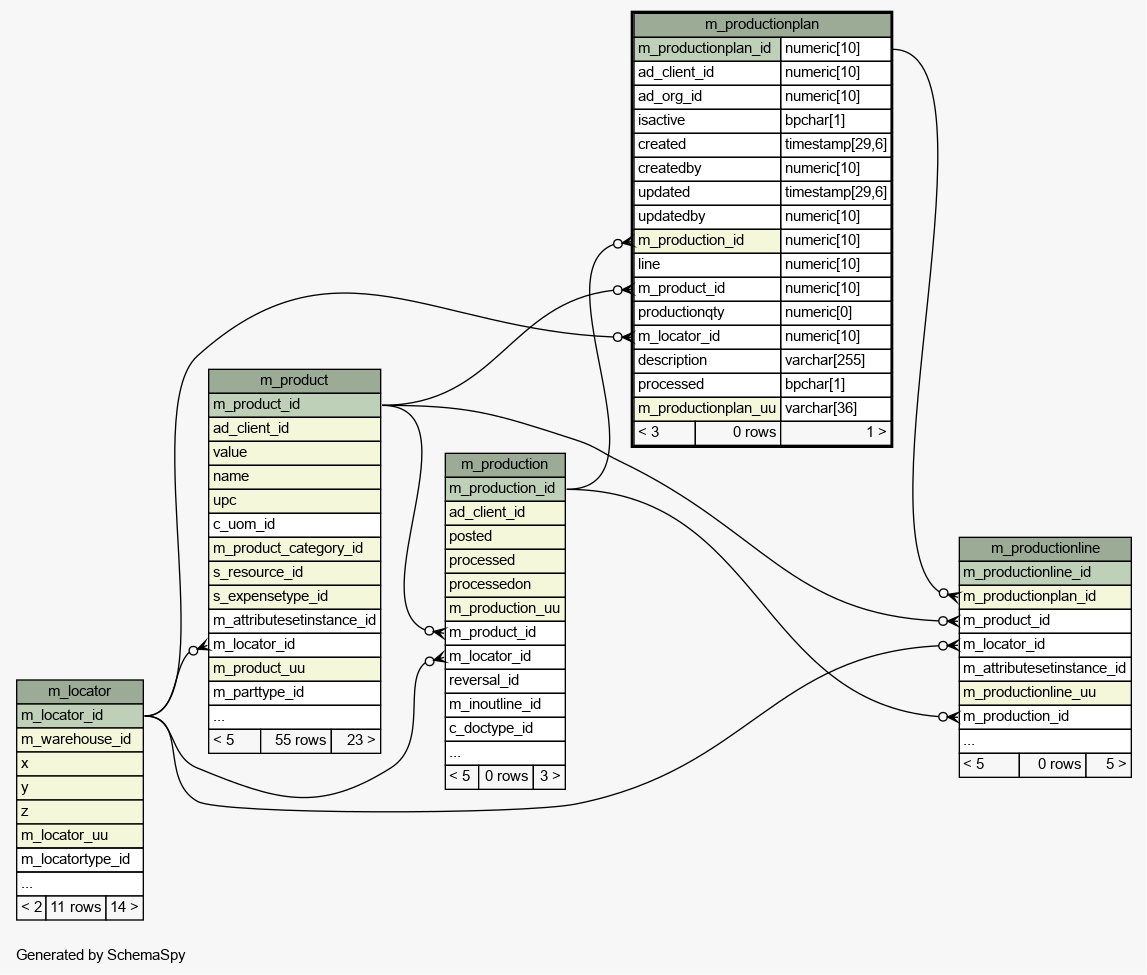Select m_locator_uu column
The width and height of the screenshot is (1147, 975).
point(80,835)
